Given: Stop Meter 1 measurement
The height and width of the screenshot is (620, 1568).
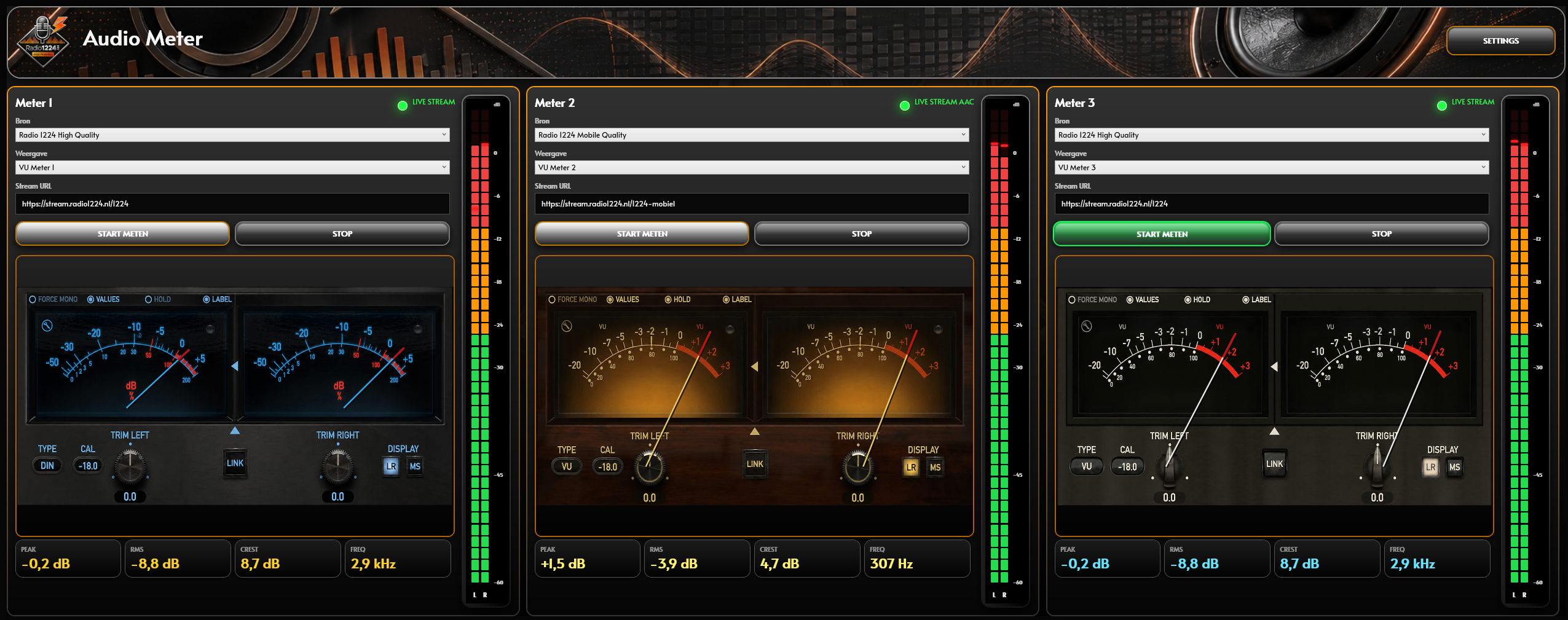Looking at the screenshot, I should (342, 233).
